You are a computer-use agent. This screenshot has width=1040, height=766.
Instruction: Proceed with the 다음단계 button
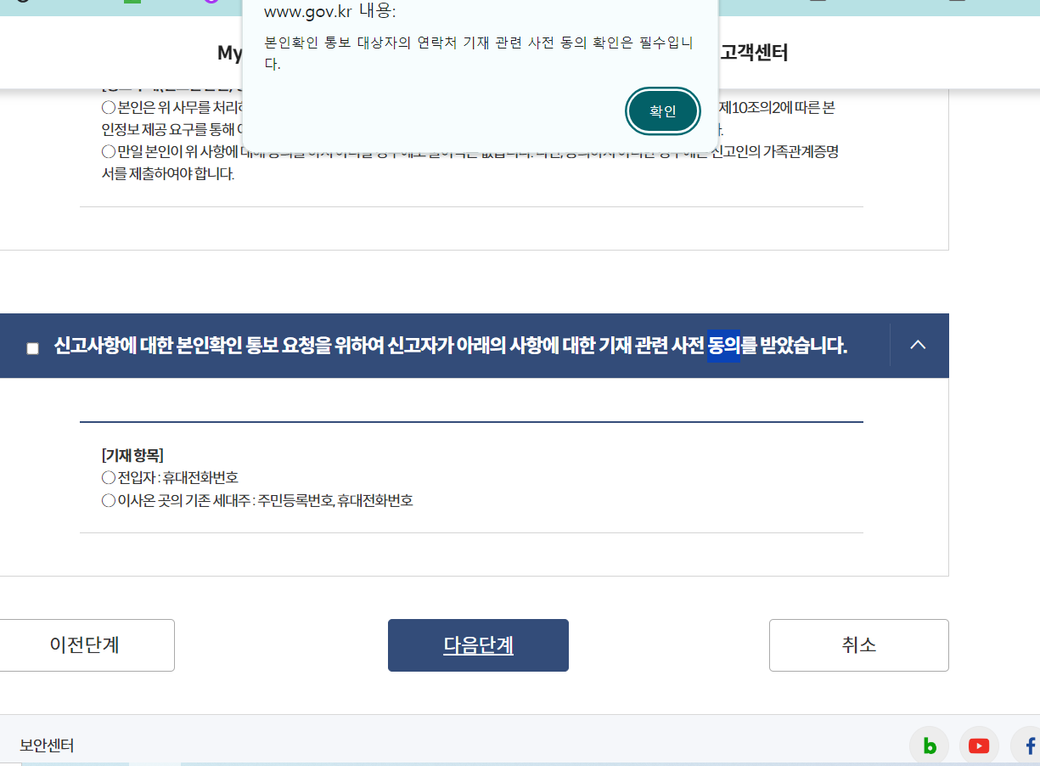[x=478, y=645]
